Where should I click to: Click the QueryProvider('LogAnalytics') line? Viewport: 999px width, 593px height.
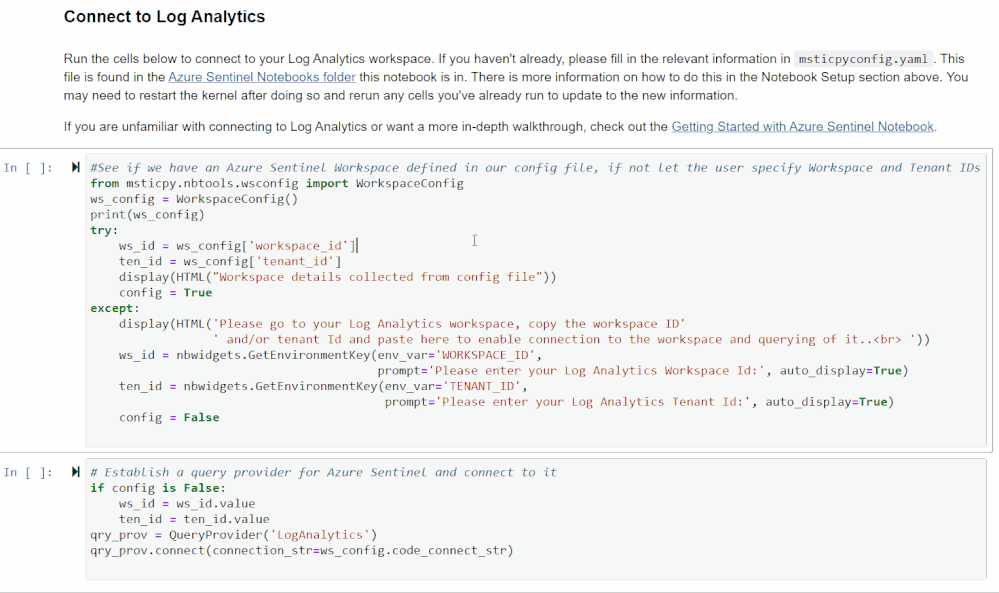[233, 534]
